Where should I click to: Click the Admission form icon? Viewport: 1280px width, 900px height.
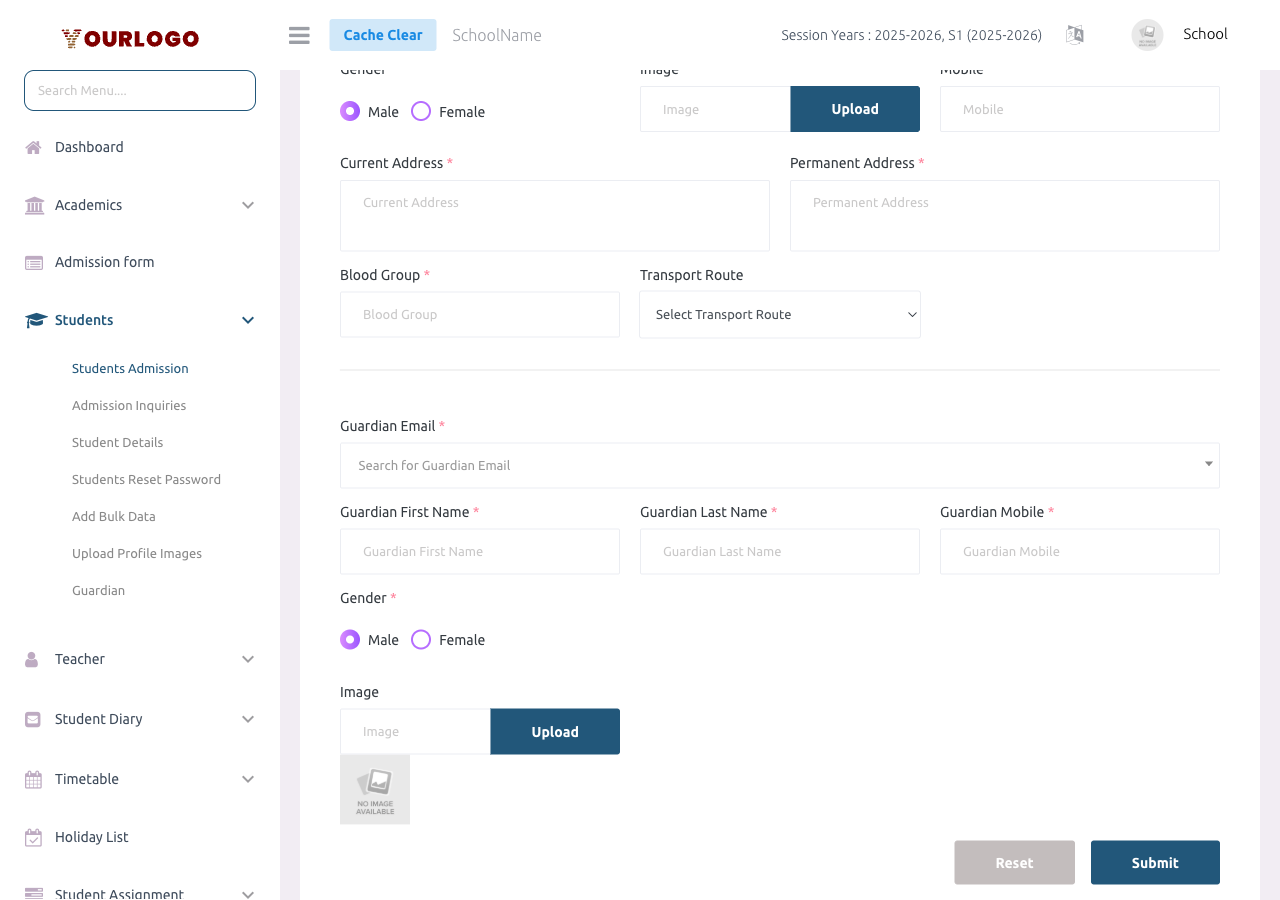[x=34, y=263]
